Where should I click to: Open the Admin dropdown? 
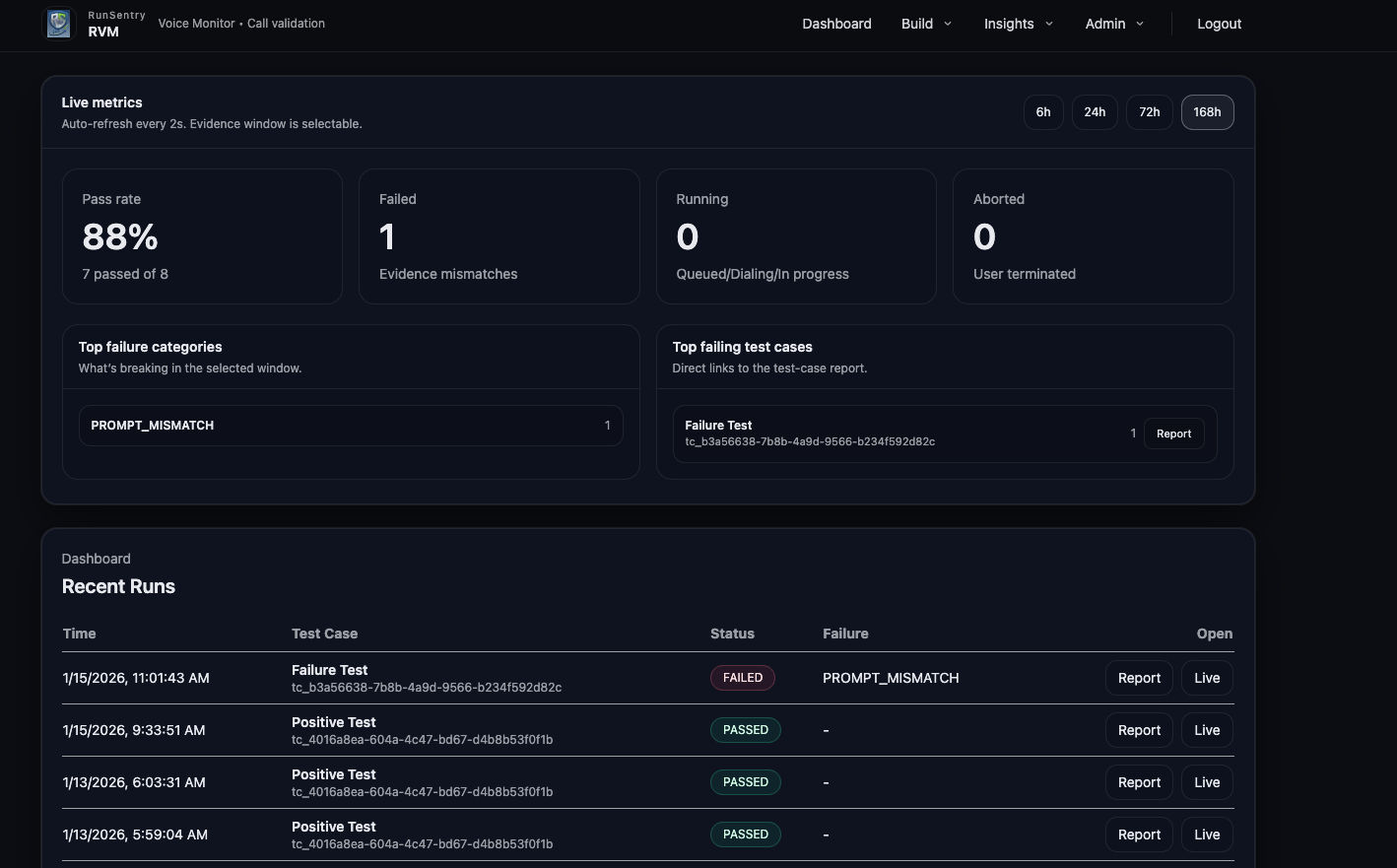pyautogui.click(x=1112, y=24)
